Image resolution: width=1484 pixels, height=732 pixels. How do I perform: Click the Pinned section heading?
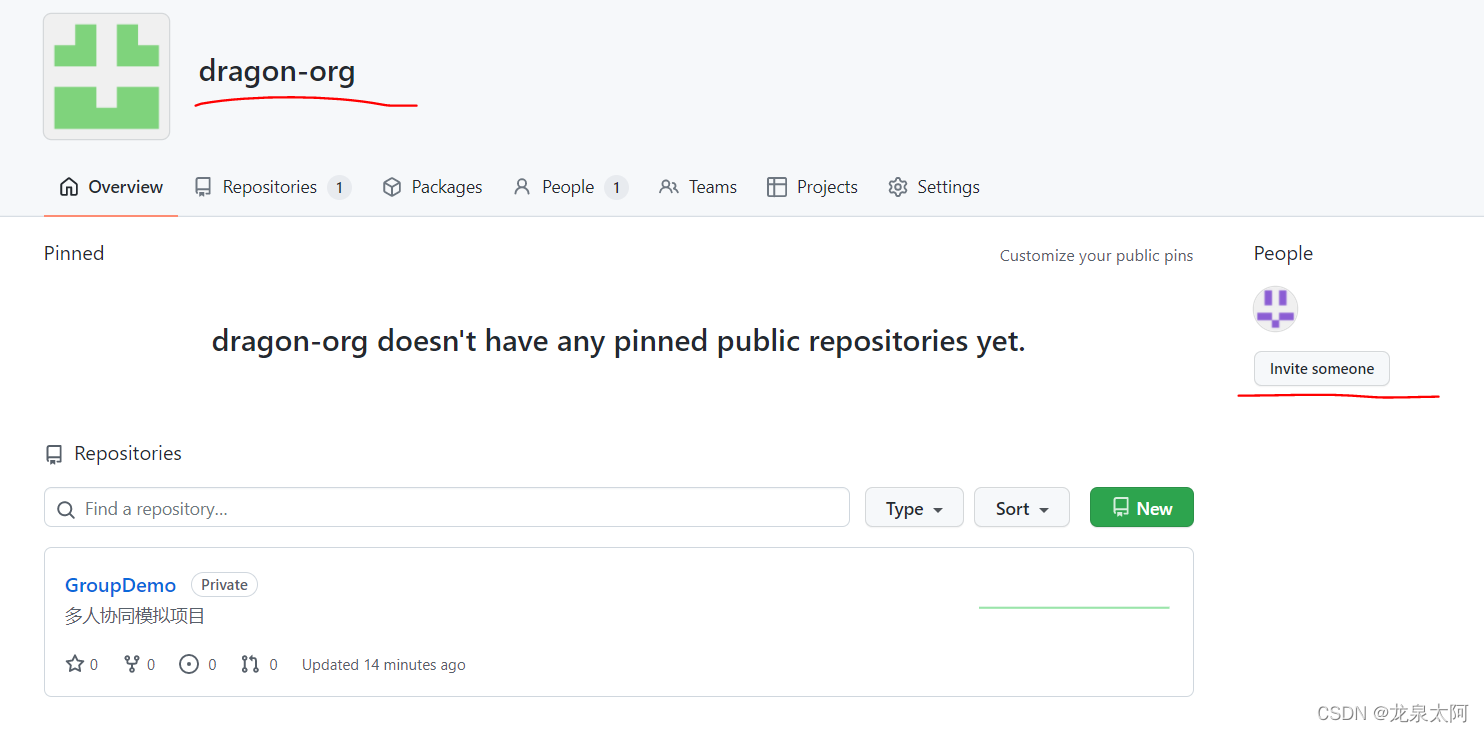coord(74,254)
